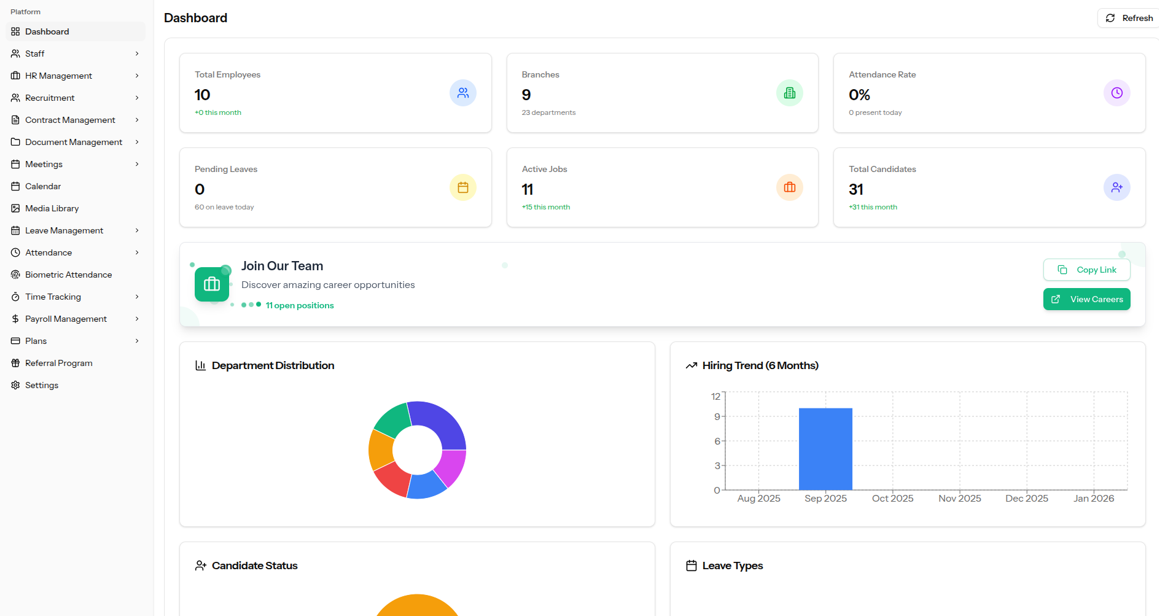Expand the Staff submenu chevron
Screen dimensions: 1159x616
(x=137, y=54)
